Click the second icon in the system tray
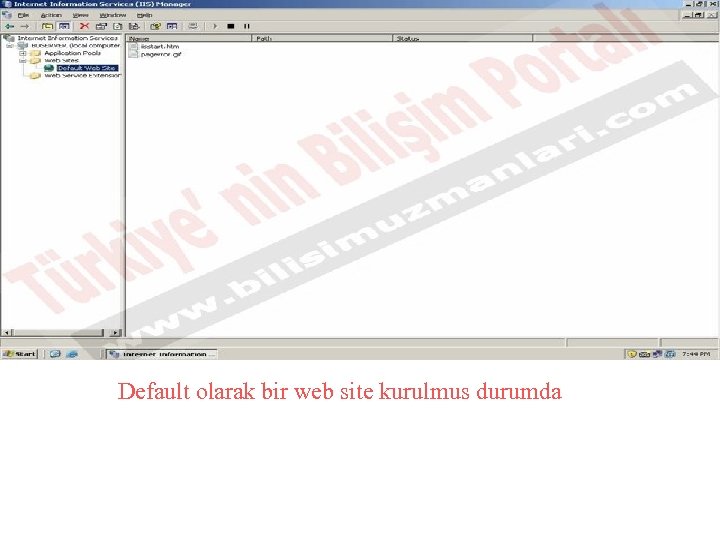Screen dimensions: 720x540 coord(644,354)
